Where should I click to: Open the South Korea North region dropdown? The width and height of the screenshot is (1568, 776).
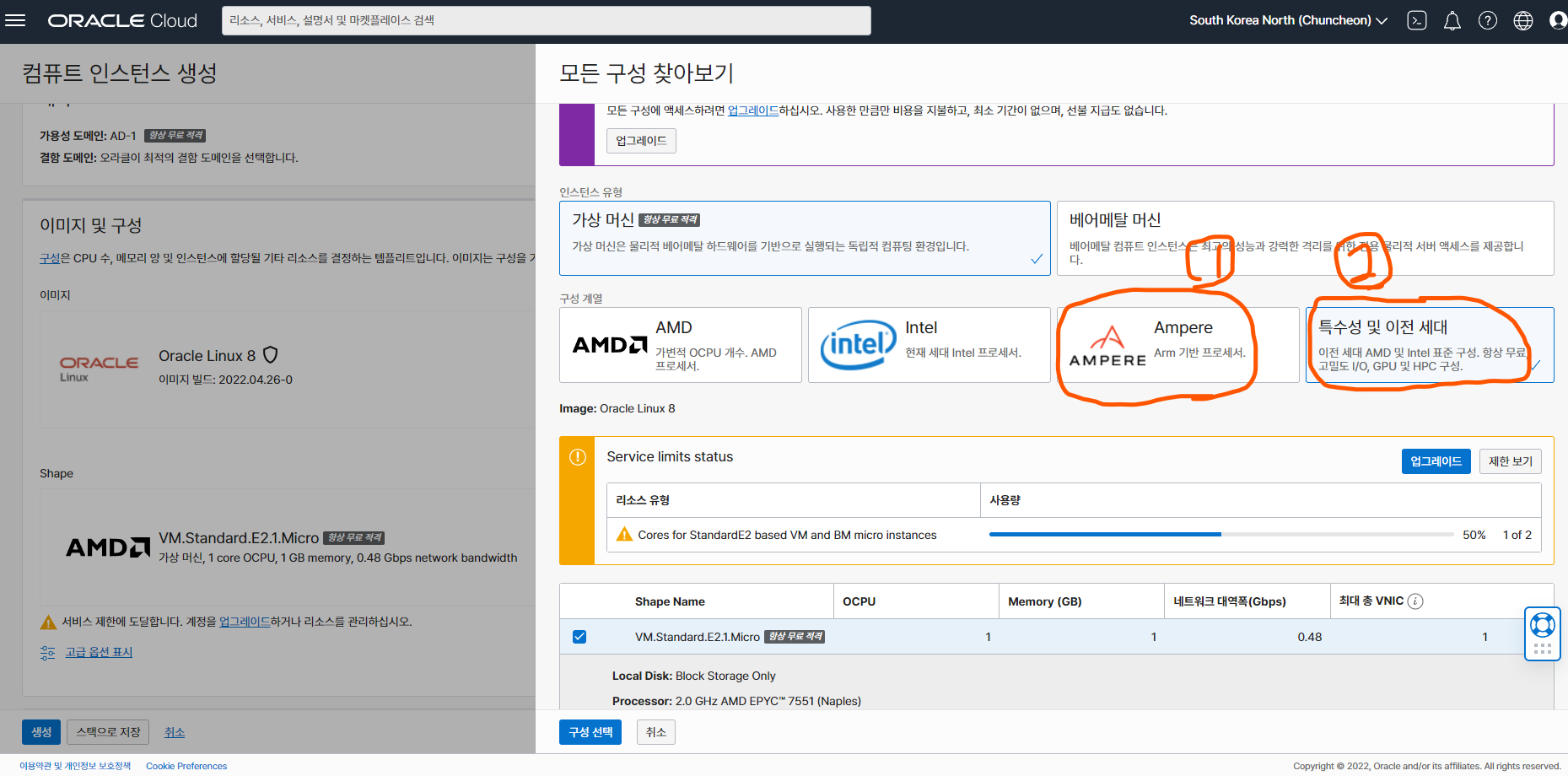click(x=1288, y=20)
